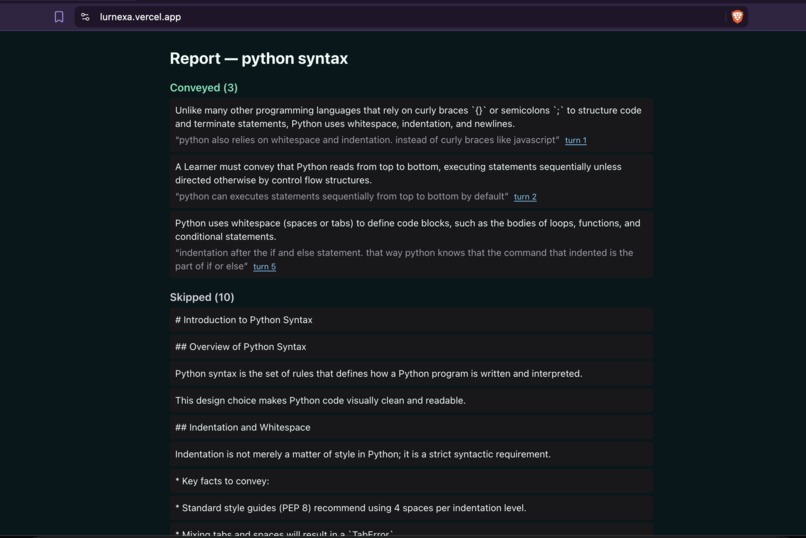Open the turn 5 link
The width and height of the screenshot is (806, 538).
[264, 267]
